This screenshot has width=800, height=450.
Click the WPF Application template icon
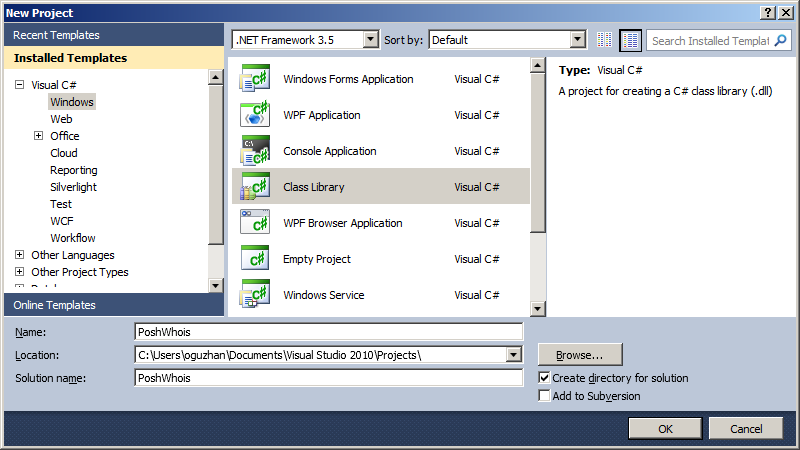click(x=255, y=115)
